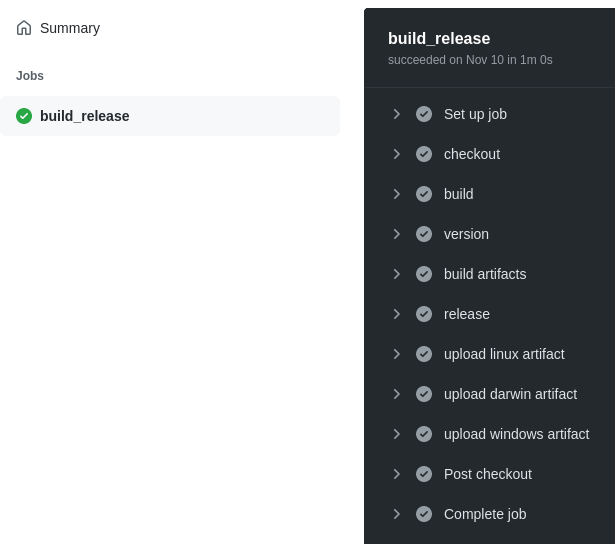Expand the Complete job step chevron
Screen dimensions: 615x544
[x=397, y=514]
